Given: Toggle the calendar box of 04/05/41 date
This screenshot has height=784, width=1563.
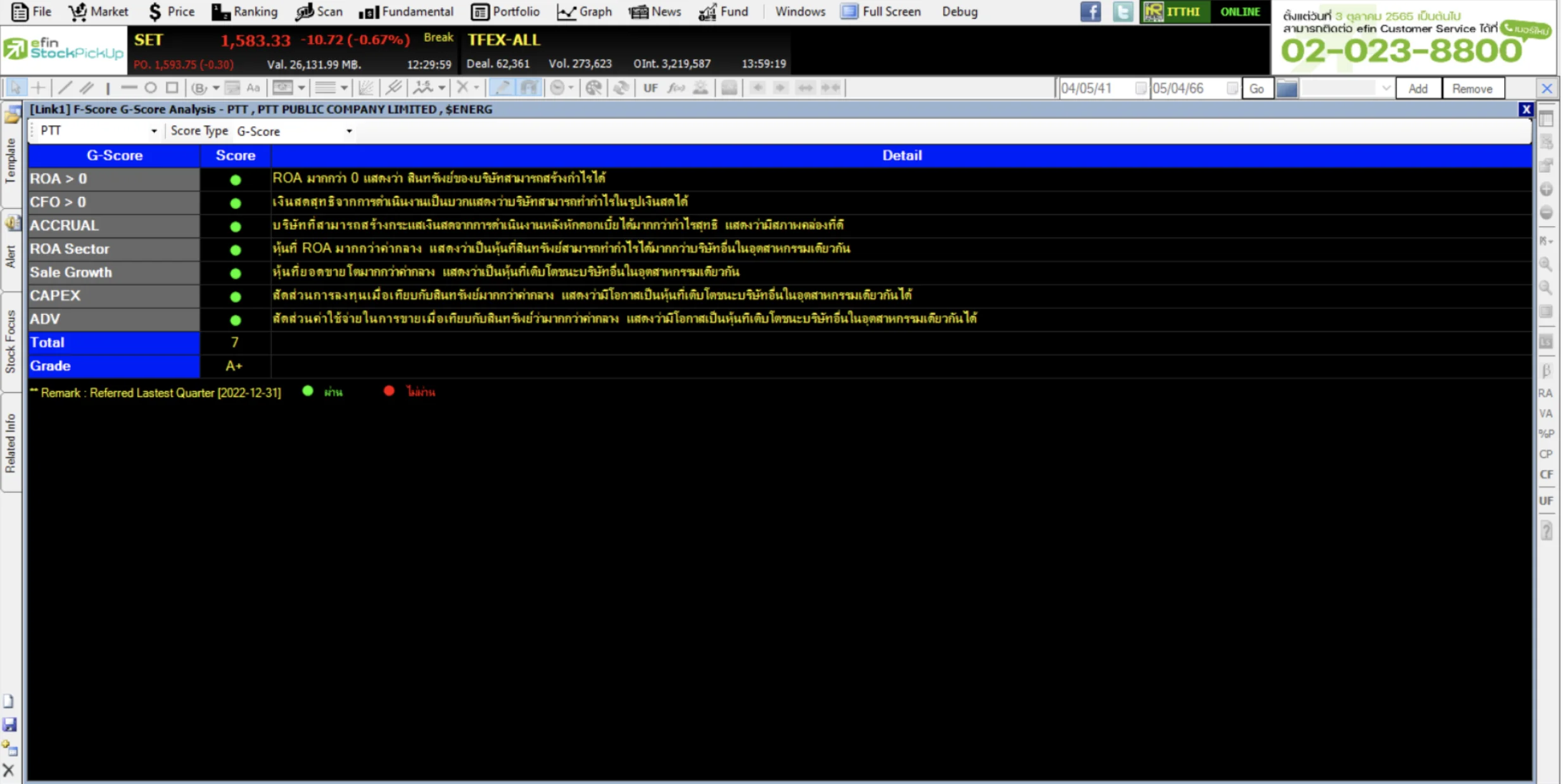Looking at the screenshot, I should (1140, 89).
